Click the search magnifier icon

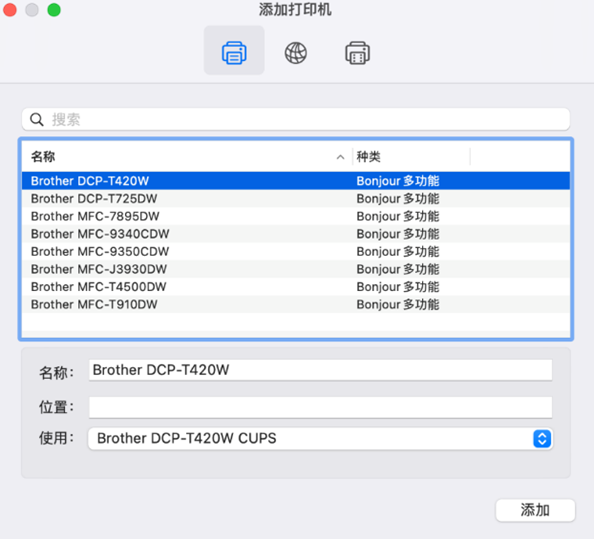(x=37, y=120)
